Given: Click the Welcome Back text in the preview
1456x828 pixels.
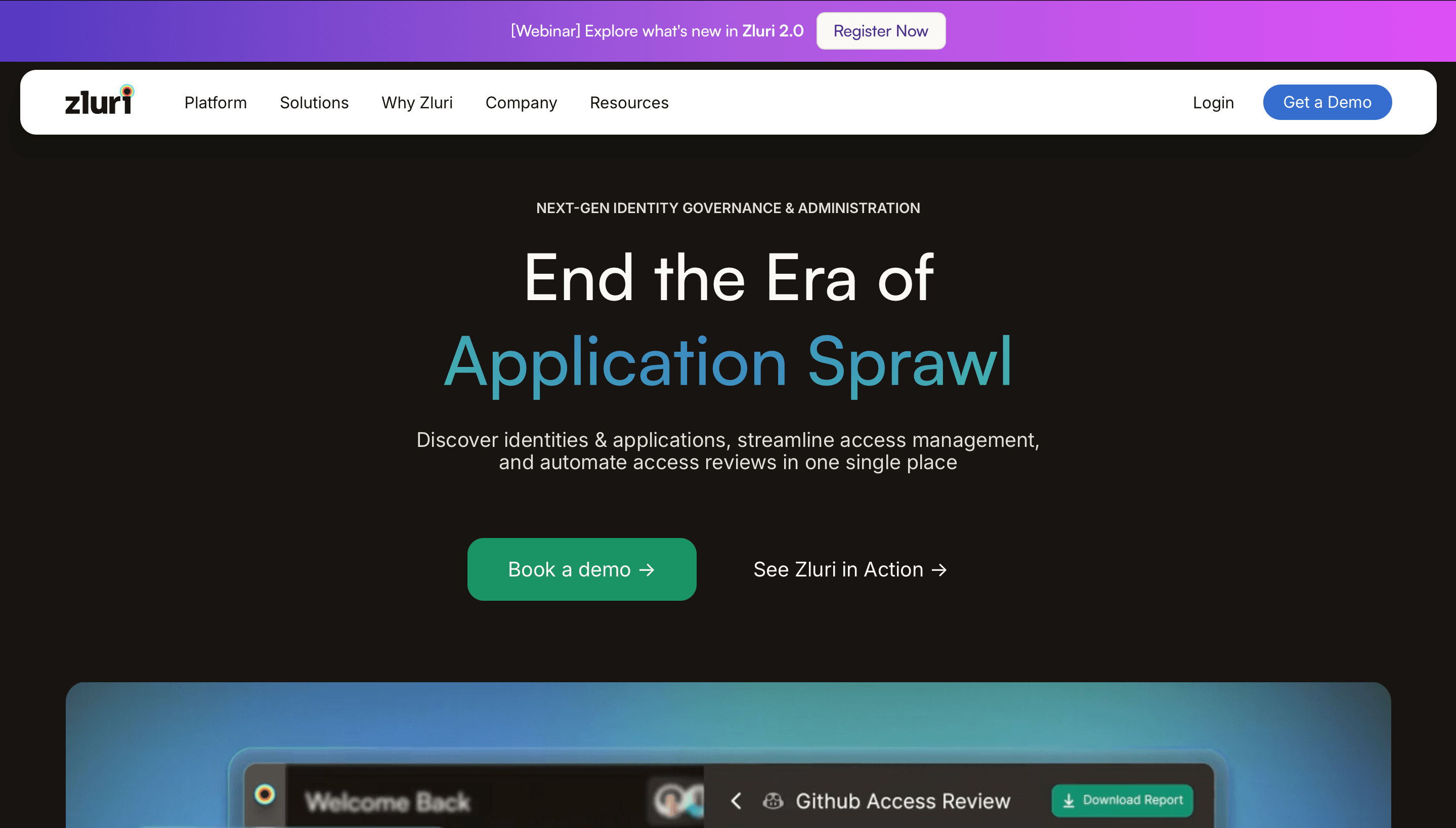Looking at the screenshot, I should pyautogui.click(x=388, y=802).
